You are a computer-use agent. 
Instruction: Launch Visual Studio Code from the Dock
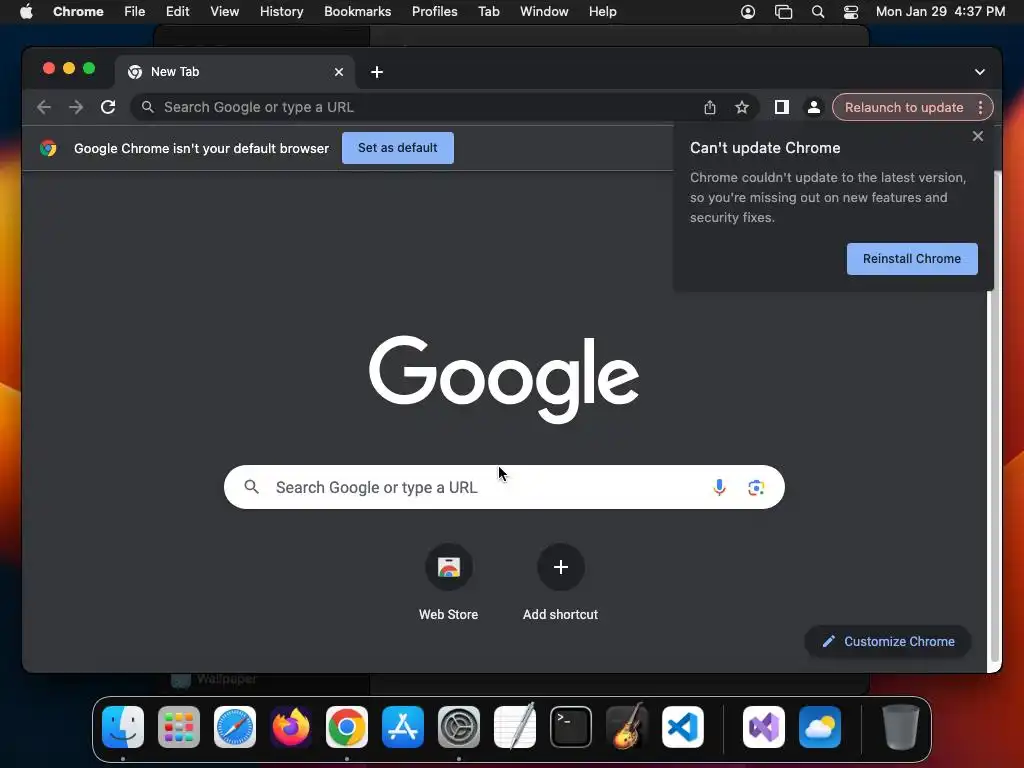(683, 727)
